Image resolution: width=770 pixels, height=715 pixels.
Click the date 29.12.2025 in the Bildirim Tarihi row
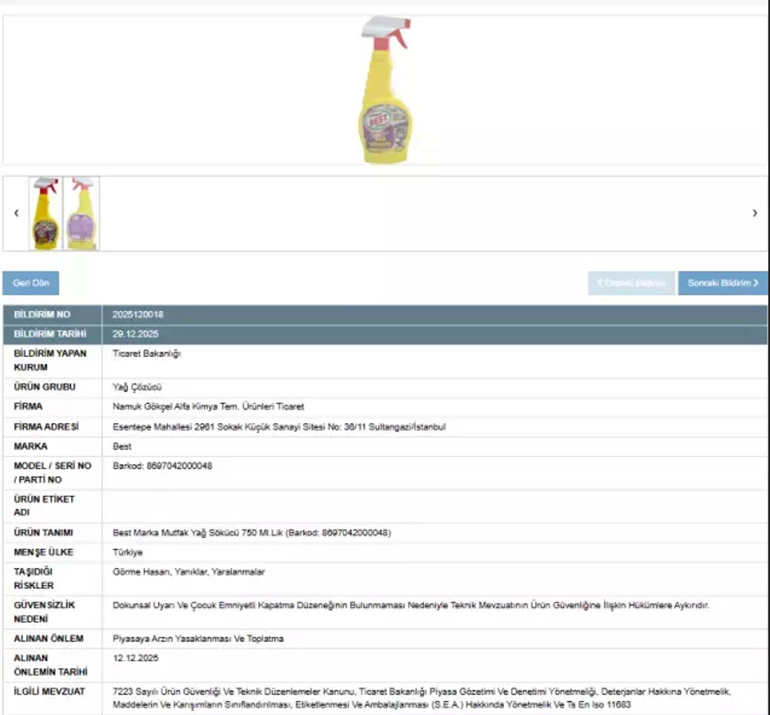coord(136,334)
